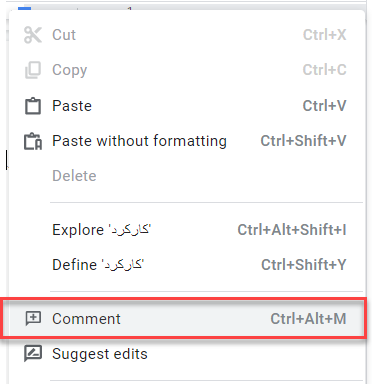Choose Paste from the context menu
Image resolution: width=372 pixels, height=384 pixels.
(187, 106)
